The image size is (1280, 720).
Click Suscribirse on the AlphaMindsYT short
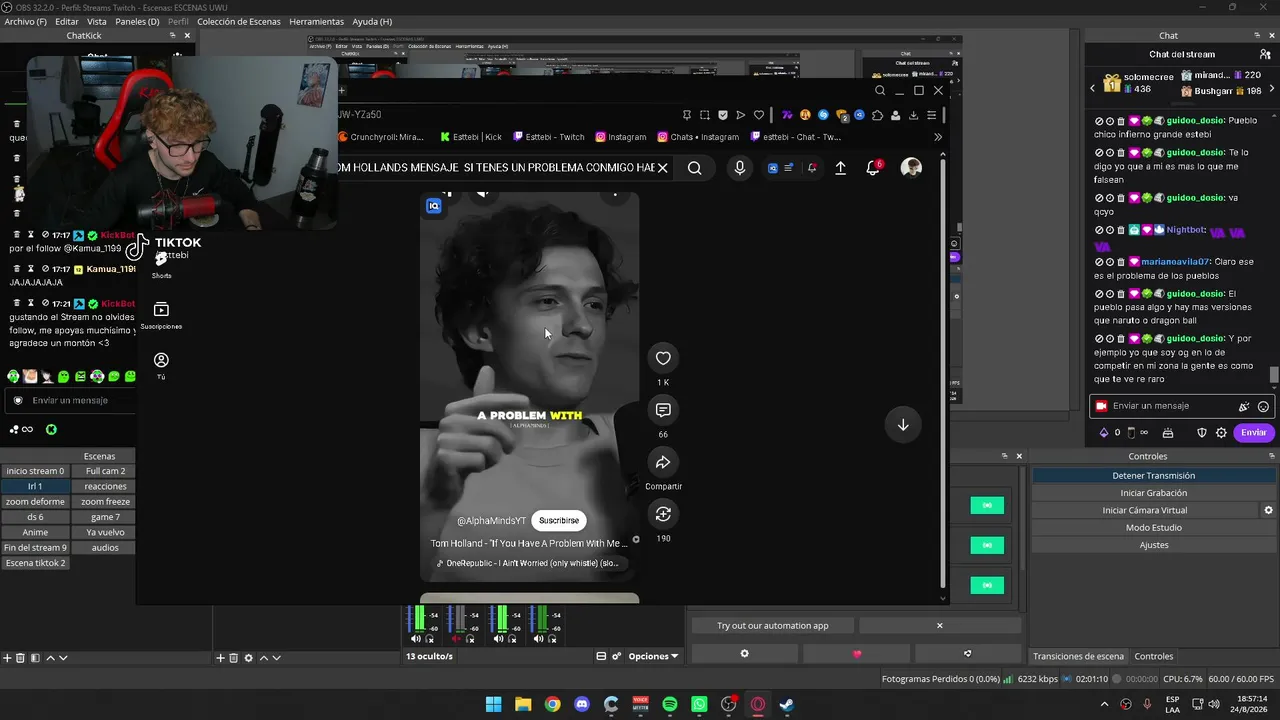559,521
